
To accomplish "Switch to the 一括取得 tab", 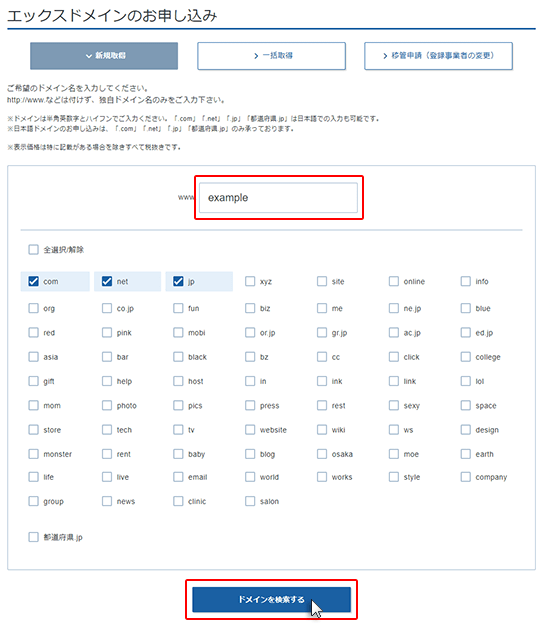I will (271, 56).
